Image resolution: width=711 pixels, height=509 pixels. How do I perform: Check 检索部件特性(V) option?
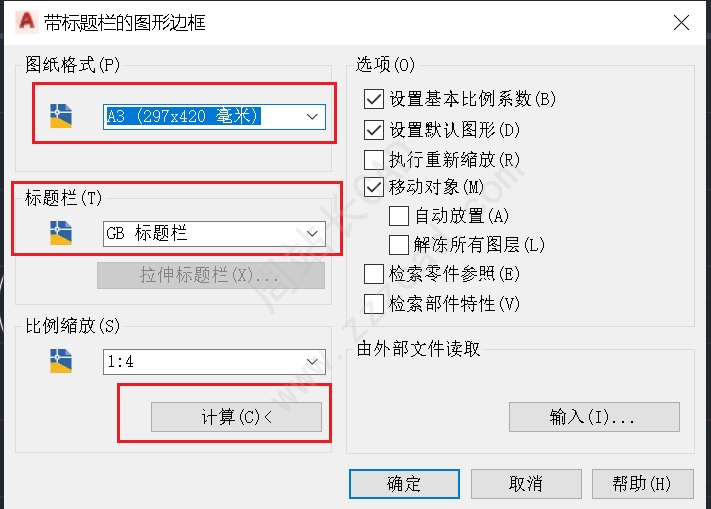pos(374,304)
